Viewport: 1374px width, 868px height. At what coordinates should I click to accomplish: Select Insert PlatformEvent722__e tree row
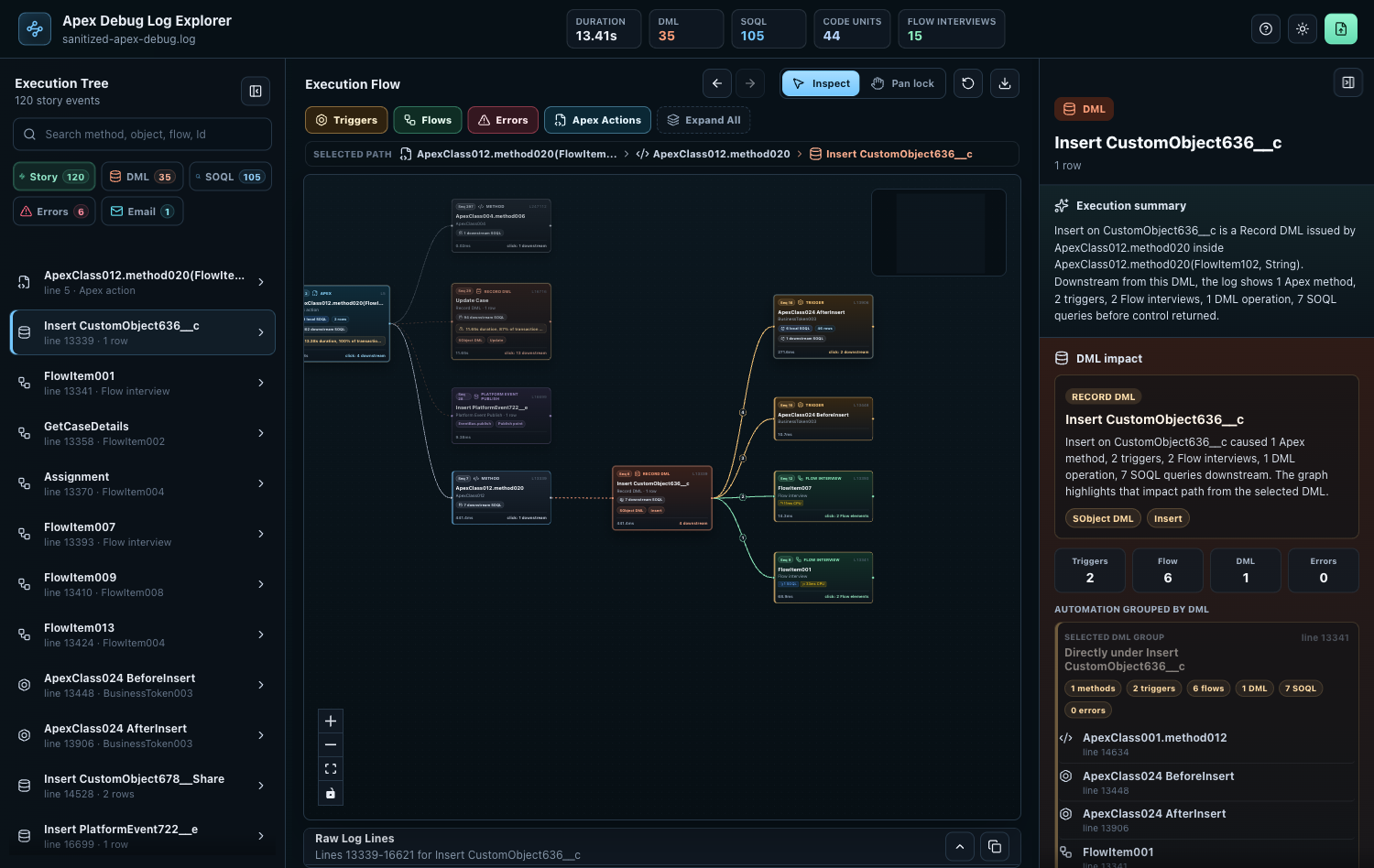pyautogui.click(x=142, y=836)
